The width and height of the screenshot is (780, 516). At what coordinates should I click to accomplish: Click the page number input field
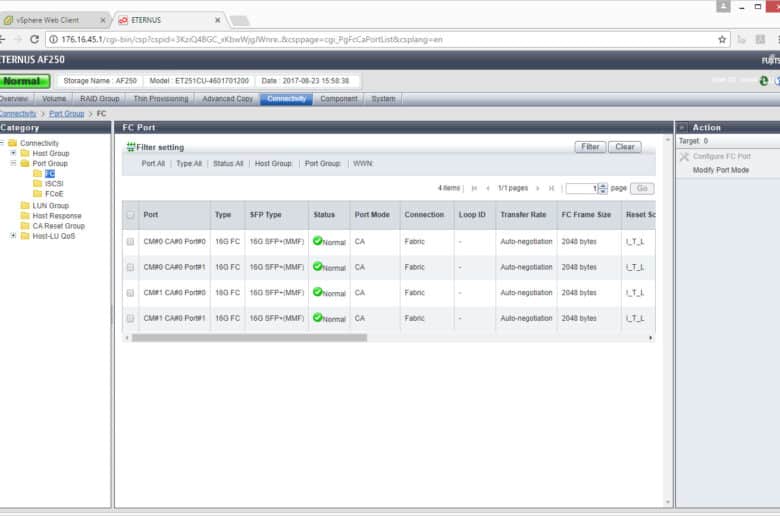coord(582,189)
